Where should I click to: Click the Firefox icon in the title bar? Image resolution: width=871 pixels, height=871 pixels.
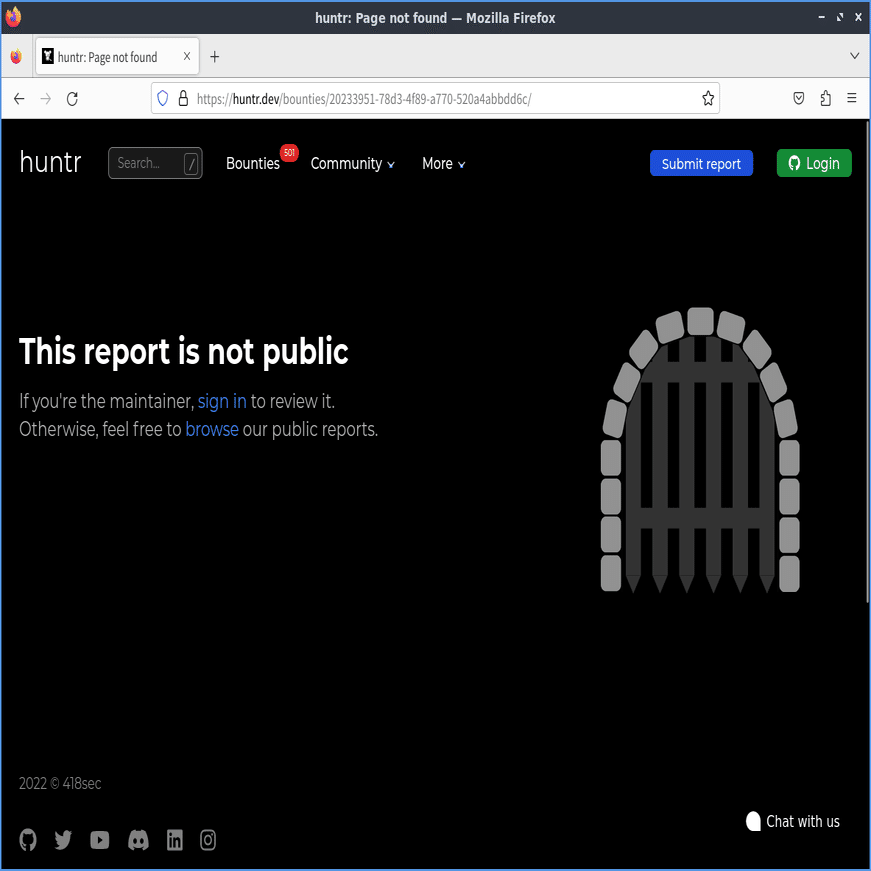point(13,17)
